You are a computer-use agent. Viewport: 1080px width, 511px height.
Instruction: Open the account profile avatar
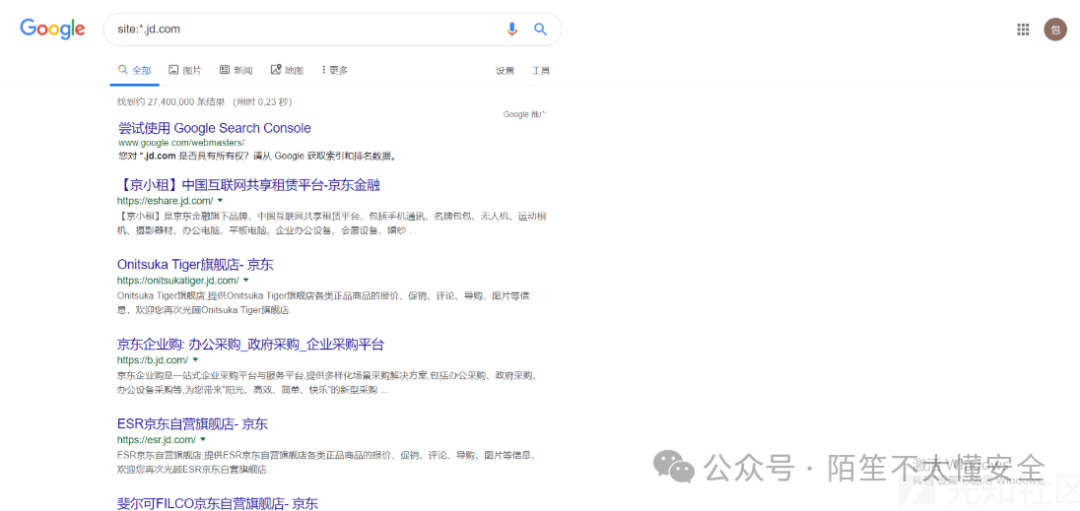(1055, 29)
